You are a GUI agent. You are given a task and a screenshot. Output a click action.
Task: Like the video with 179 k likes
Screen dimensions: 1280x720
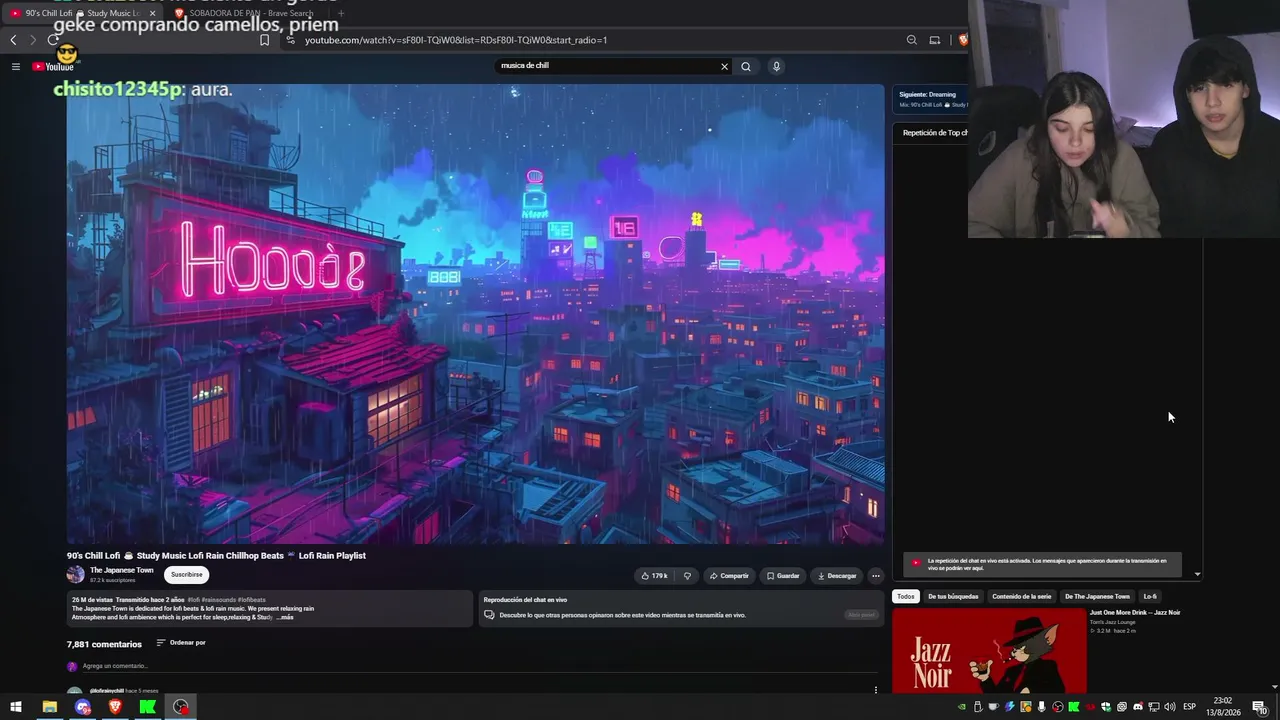(x=654, y=576)
